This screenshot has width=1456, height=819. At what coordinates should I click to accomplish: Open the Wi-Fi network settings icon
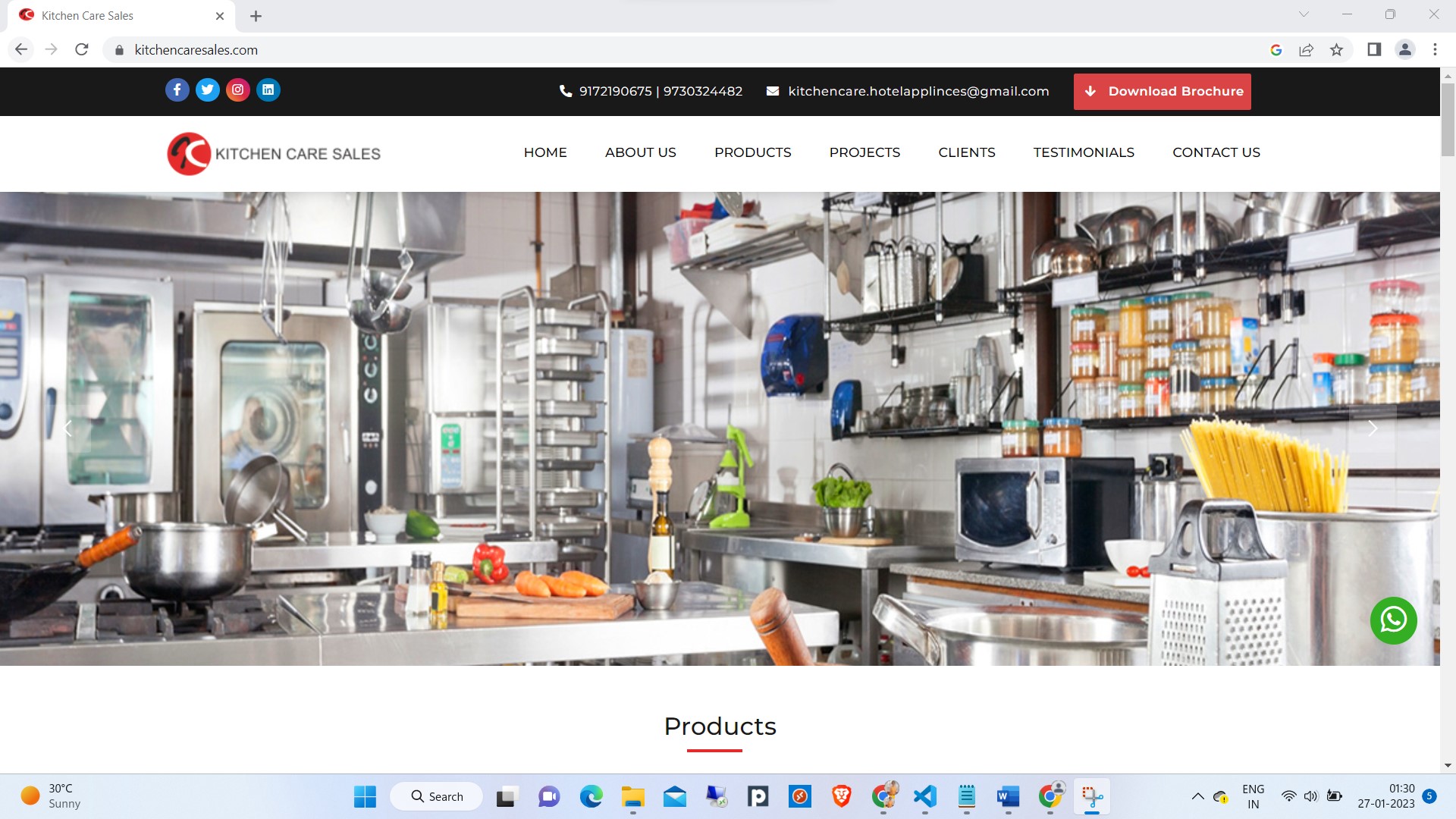[1288, 796]
